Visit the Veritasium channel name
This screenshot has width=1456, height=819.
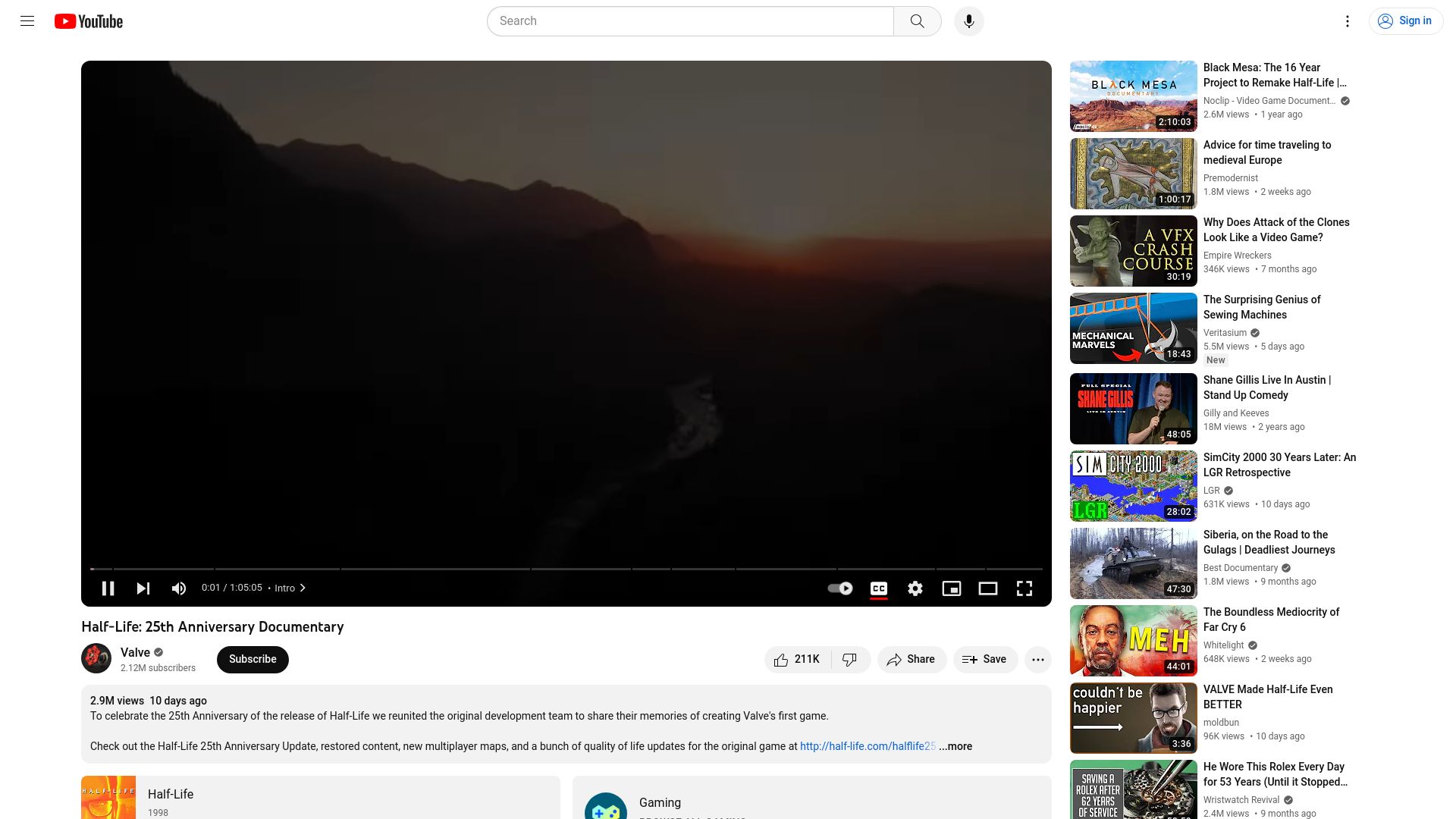(x=1225, y=333)
